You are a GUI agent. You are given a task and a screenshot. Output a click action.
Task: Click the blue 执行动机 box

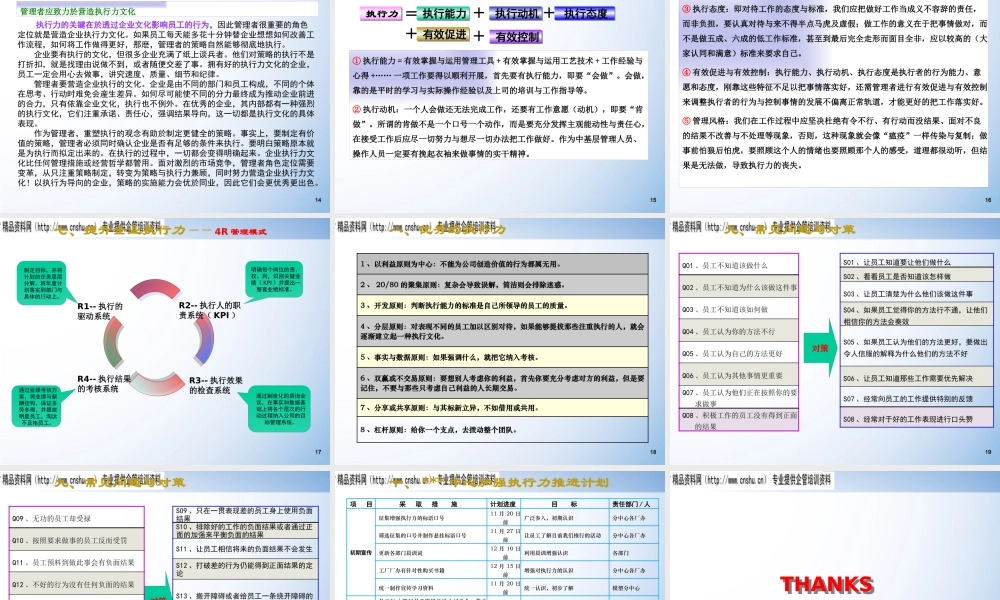tap(516, 13)
